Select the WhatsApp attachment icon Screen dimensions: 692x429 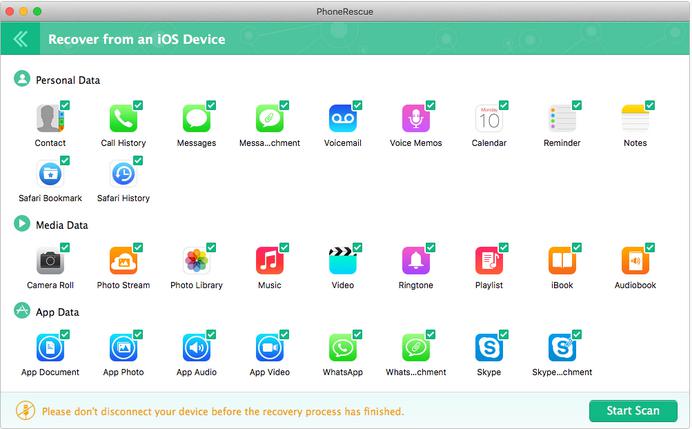[416, 347]
